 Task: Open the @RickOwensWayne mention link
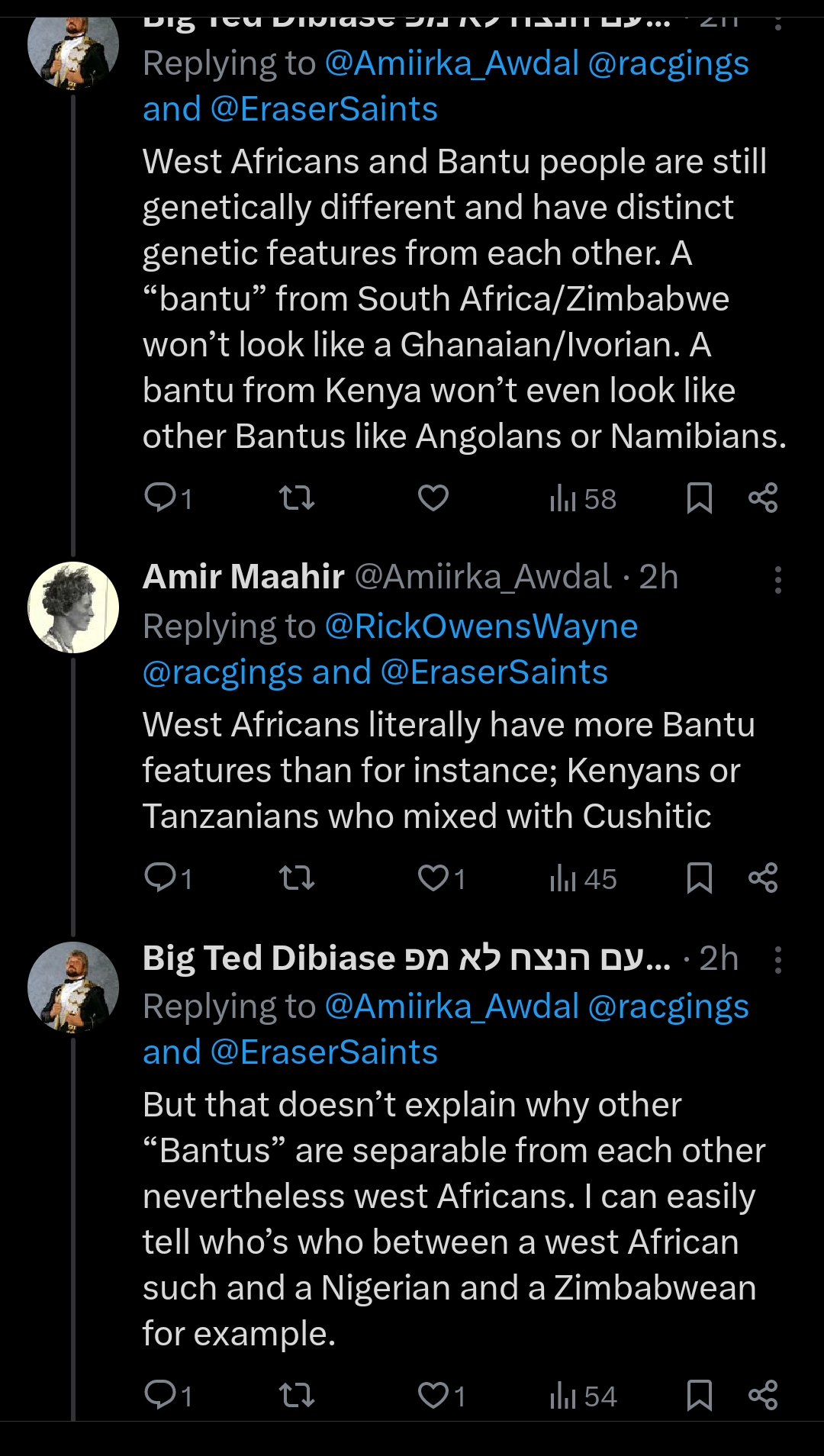(x=481, y=627)
